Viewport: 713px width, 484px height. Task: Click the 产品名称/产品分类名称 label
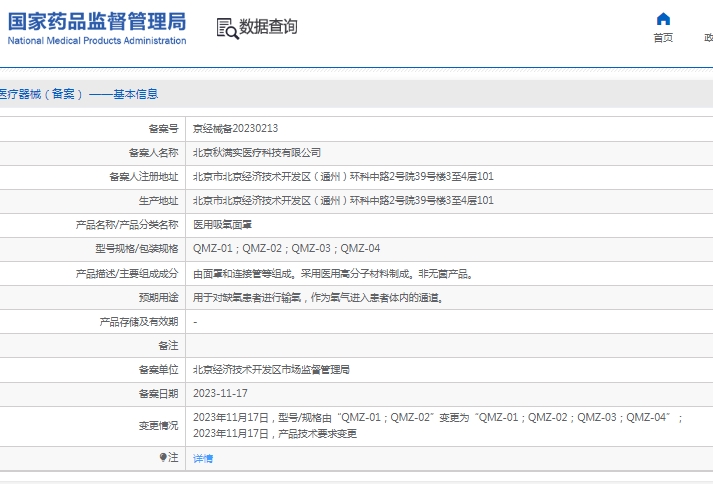(127, 225)
